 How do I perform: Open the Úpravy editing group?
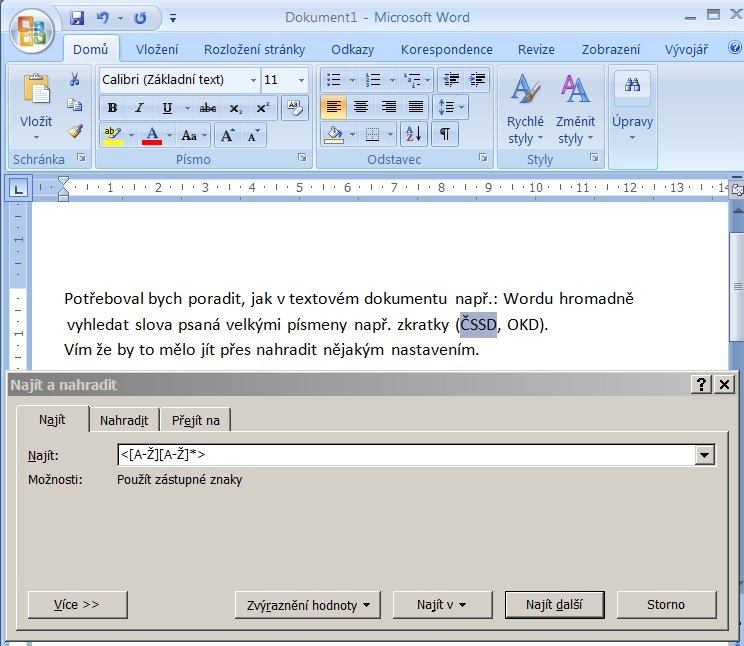tap(632, 109)
